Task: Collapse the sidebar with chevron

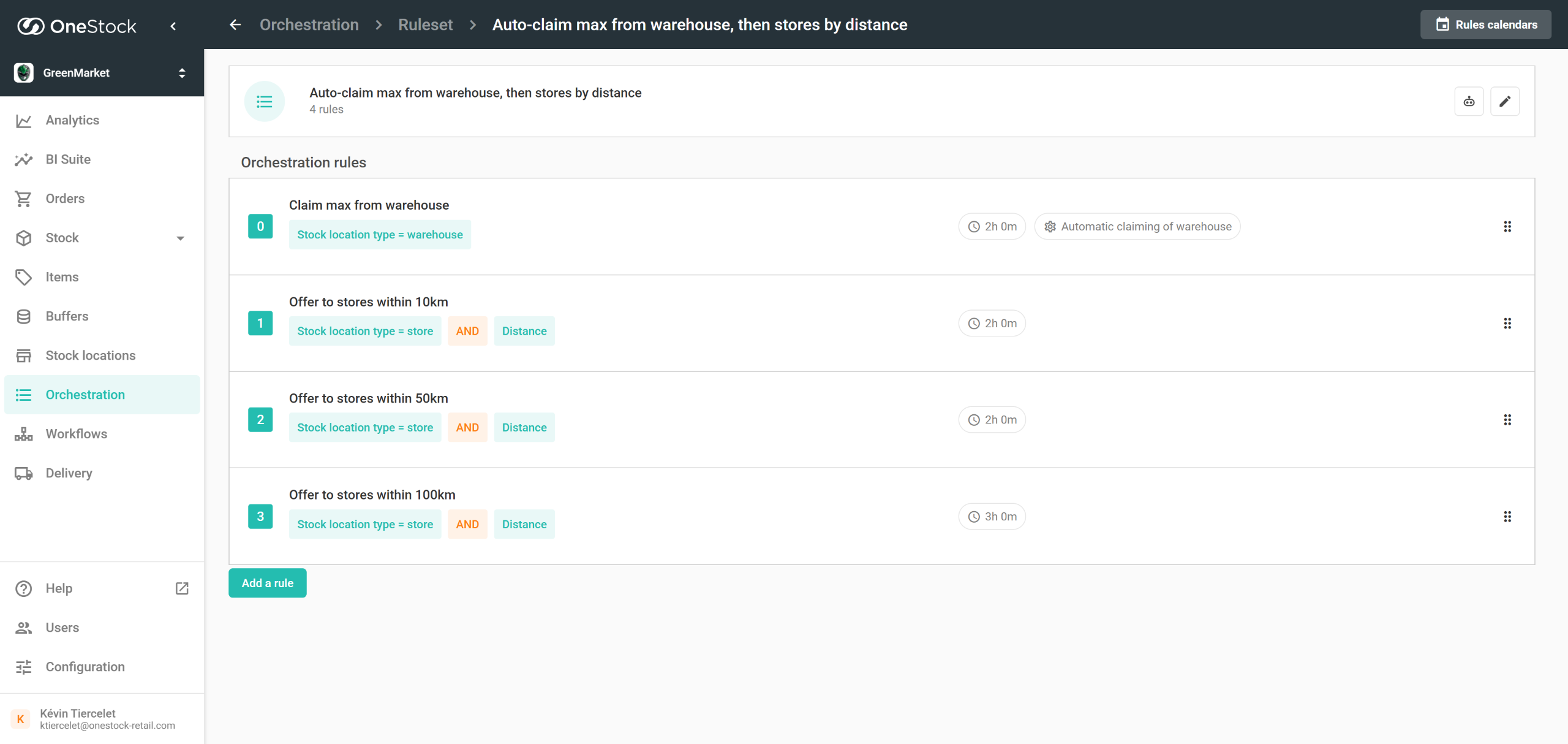Action: pyautogui.click(x=173, y=26)
